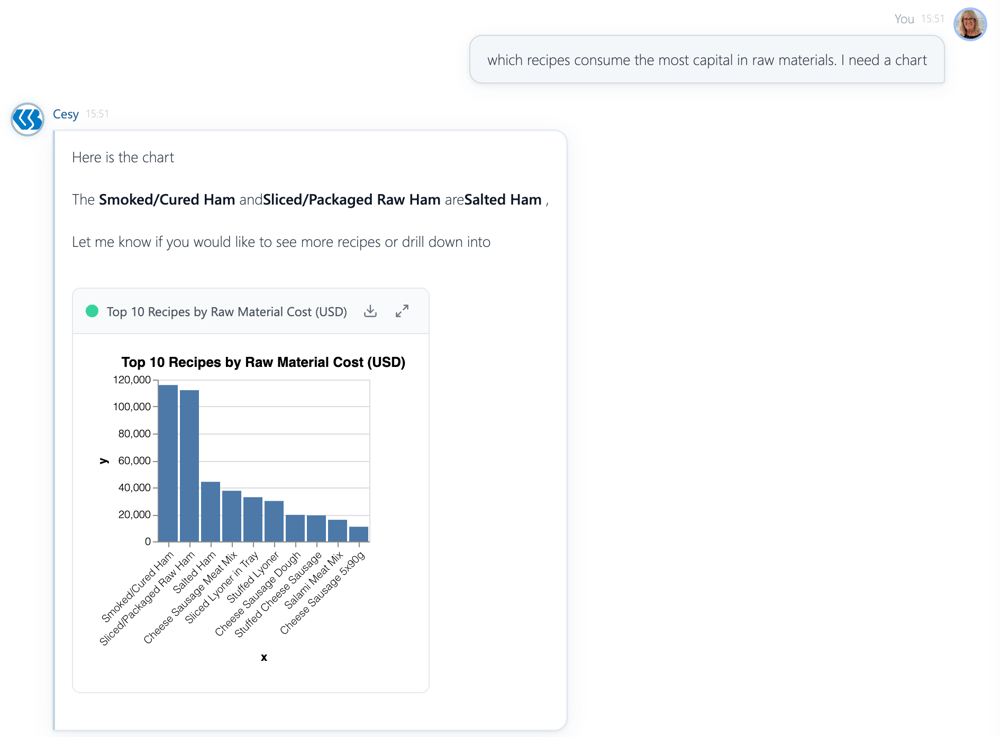The height and width of the screenshot is (737, 1000).
Task: Click the 100,000 y-axis label
Action: (x=132, y=407)
